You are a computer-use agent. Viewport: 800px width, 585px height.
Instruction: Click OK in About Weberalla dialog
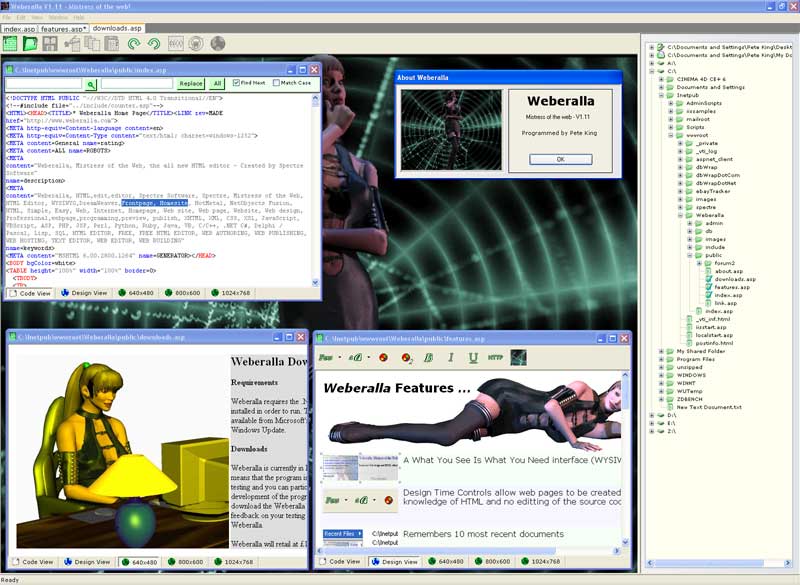coord(560,159)
